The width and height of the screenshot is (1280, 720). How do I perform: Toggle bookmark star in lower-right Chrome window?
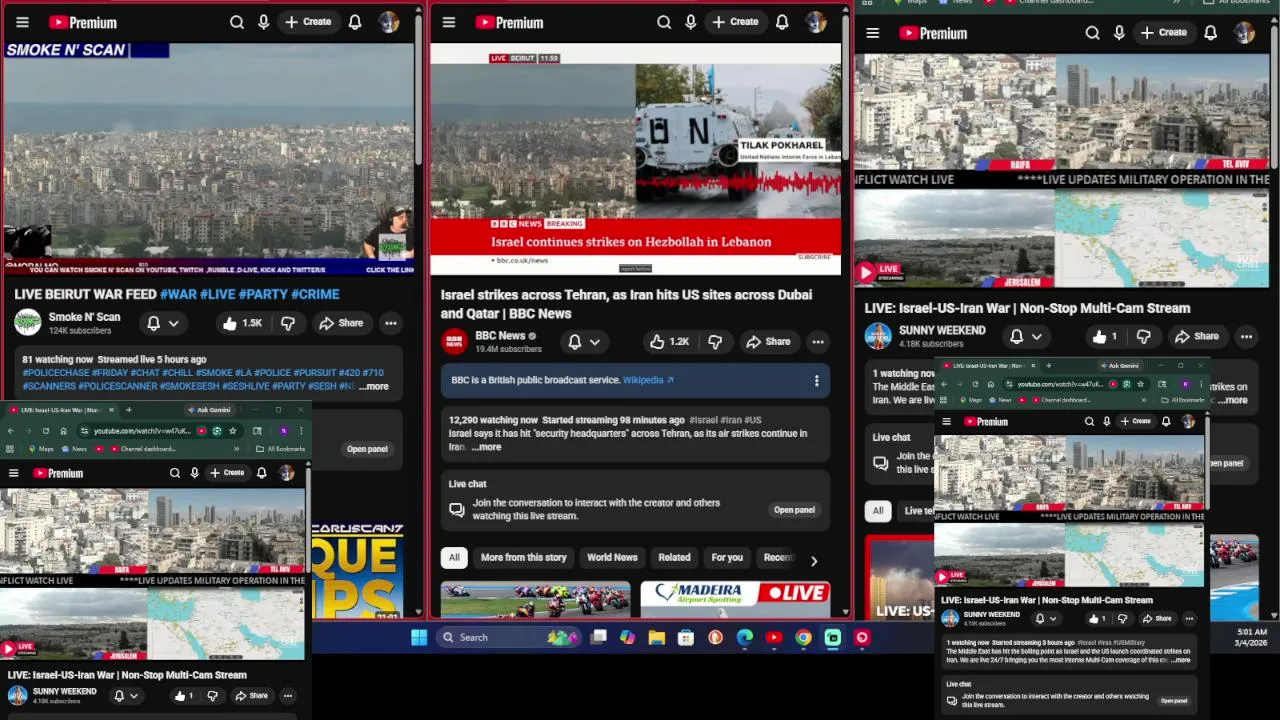[1139, 384]
